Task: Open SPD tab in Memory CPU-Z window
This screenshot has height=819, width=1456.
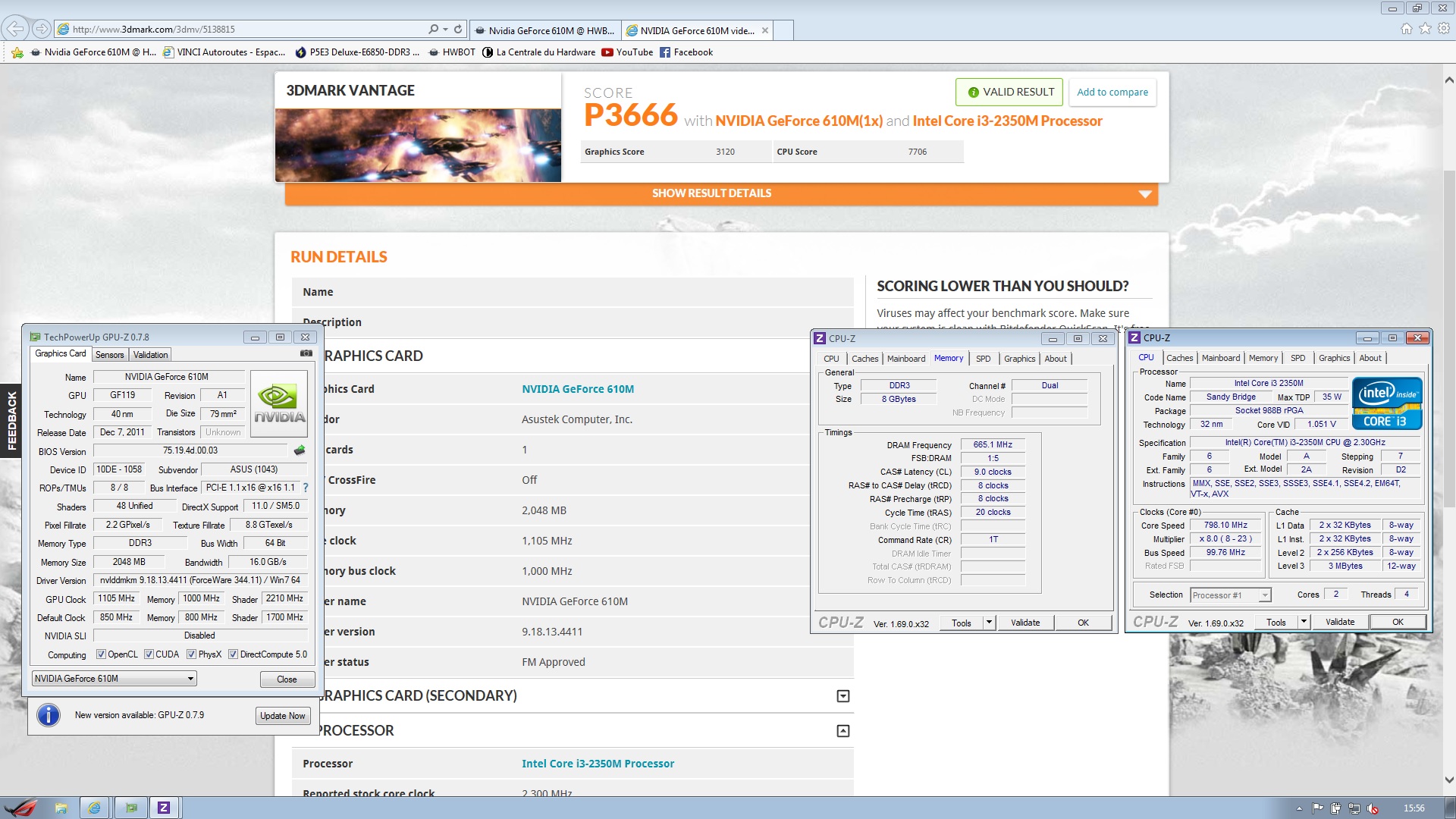Action: pyautogui.click(x=983, y=359)
